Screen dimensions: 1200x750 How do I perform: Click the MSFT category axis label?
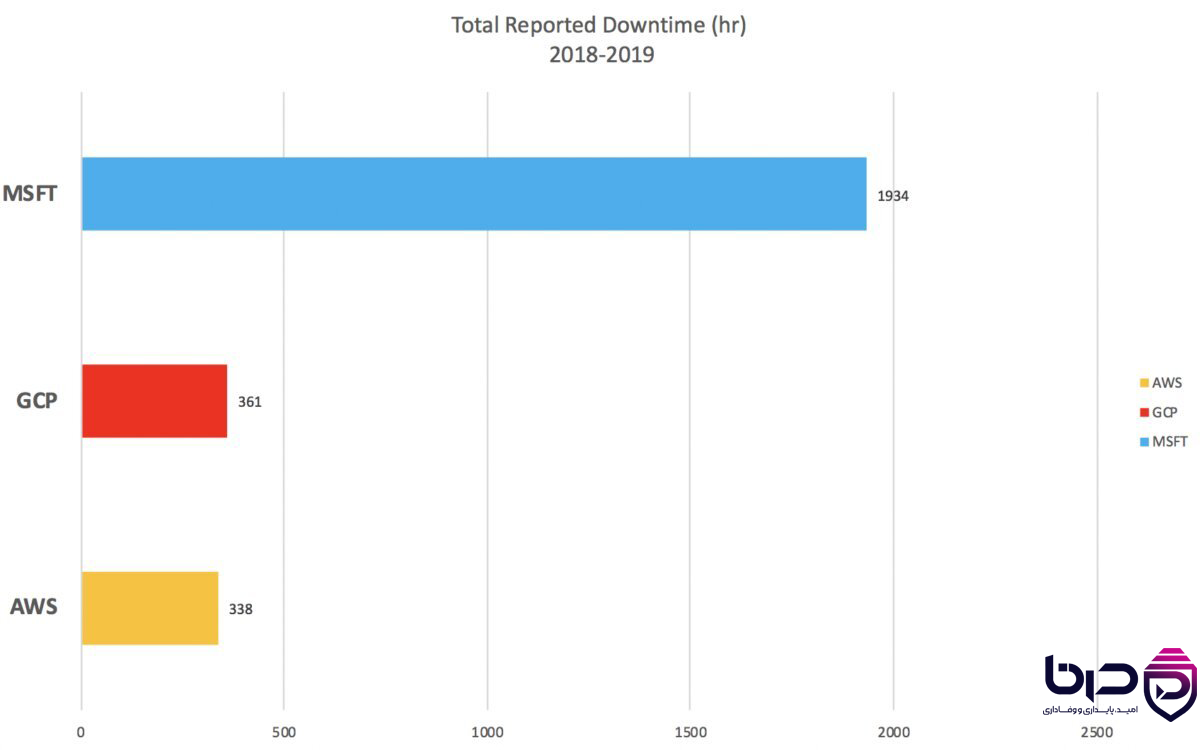pyautogui.click(x=29, y=193)
